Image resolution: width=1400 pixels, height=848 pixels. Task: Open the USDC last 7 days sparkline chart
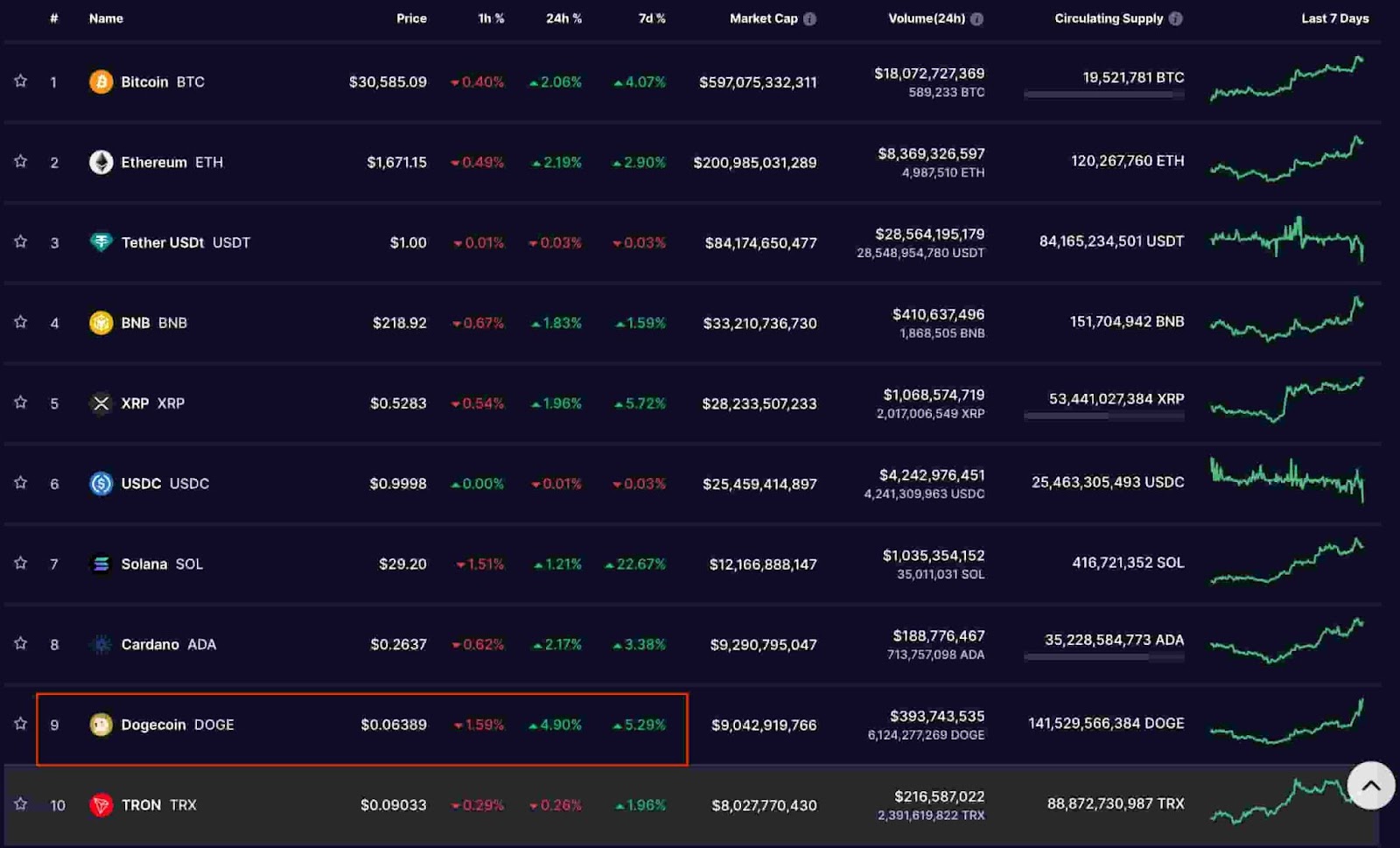coord(1286,480)
